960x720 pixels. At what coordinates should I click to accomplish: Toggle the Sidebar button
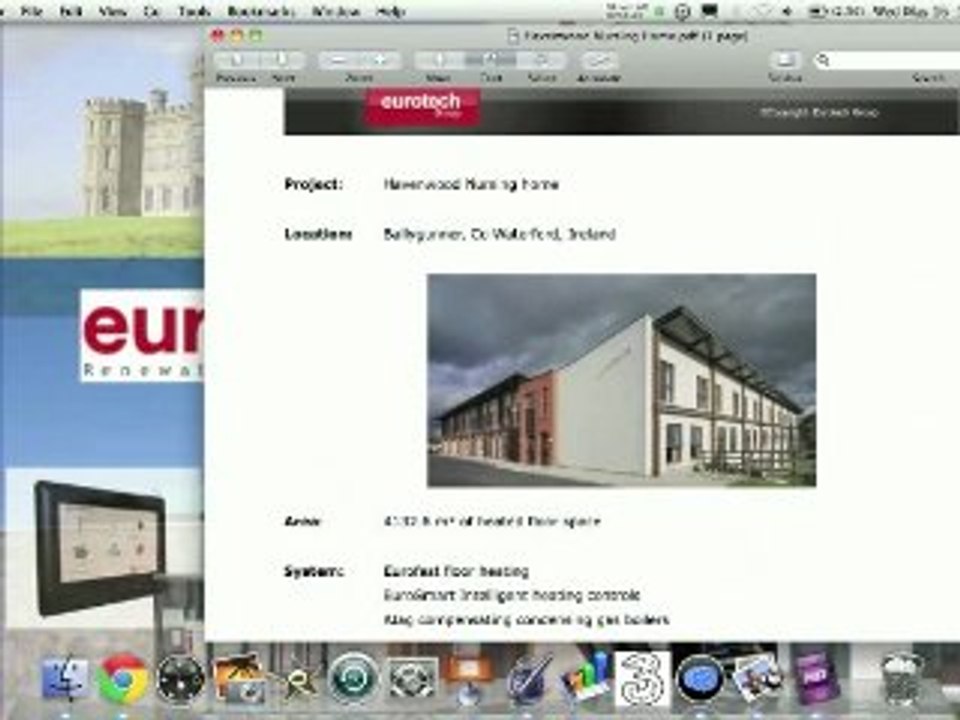pyautogui.click(x=786, y=59)
